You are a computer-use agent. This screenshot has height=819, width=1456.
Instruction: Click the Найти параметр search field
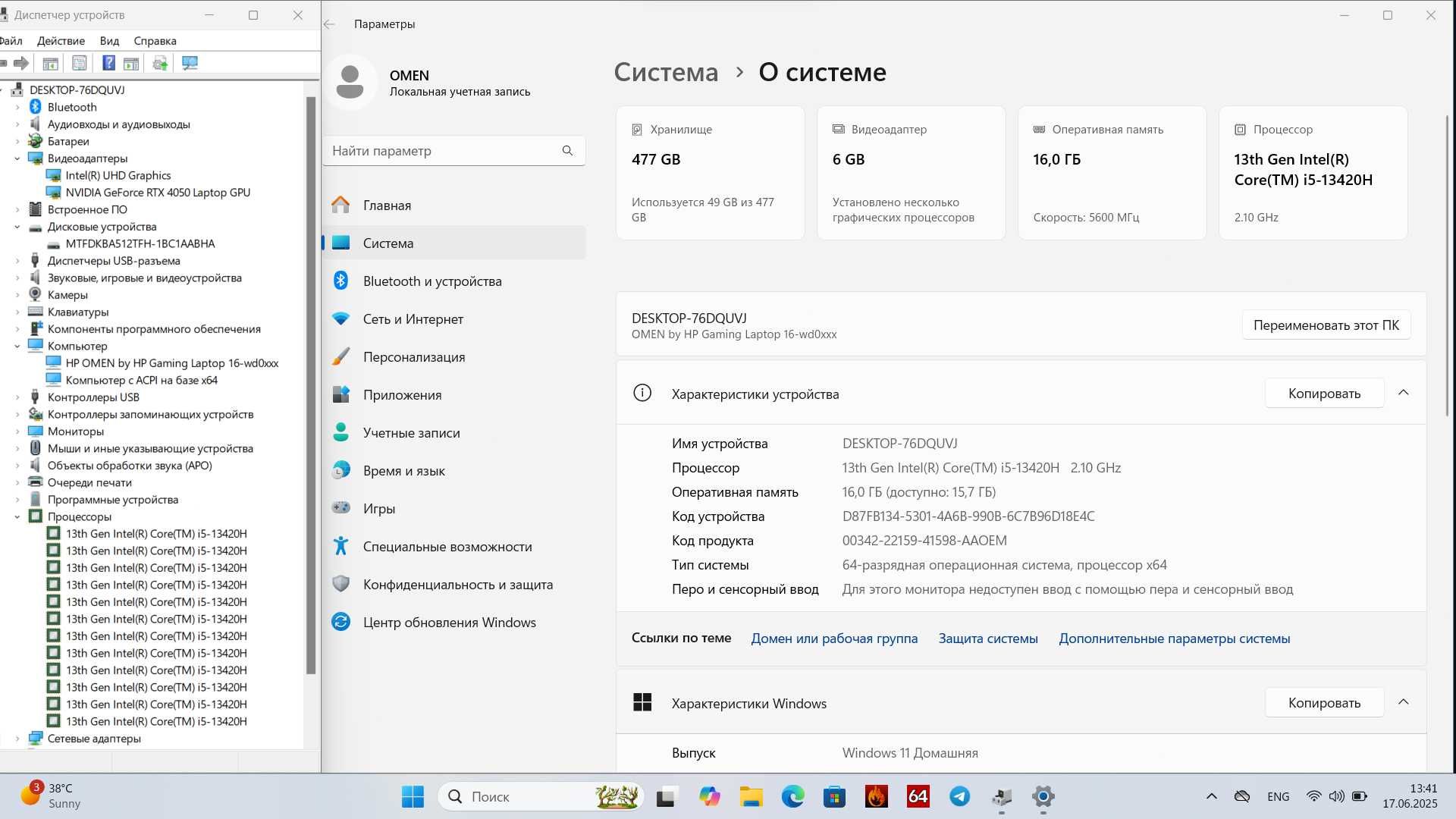(x=453, y=151)
